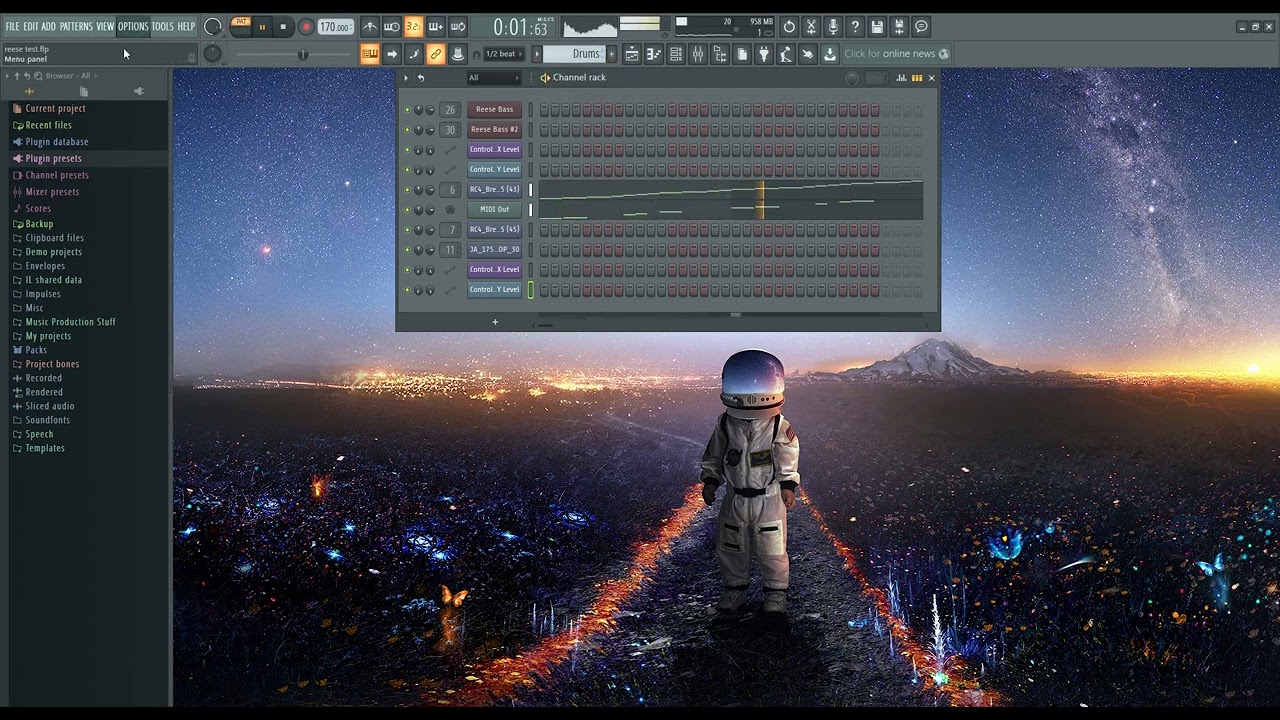Click the main pitch slider handle
Viewport: 1280px width, 720px height.
303,54
